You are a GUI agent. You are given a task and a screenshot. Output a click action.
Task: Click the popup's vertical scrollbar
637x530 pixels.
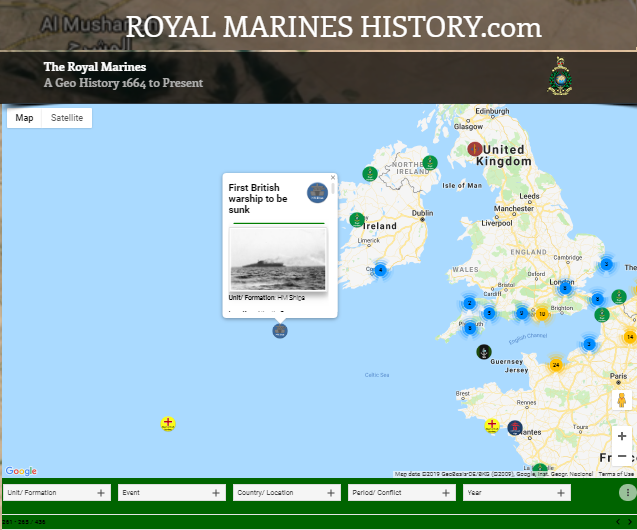(333, 188)
